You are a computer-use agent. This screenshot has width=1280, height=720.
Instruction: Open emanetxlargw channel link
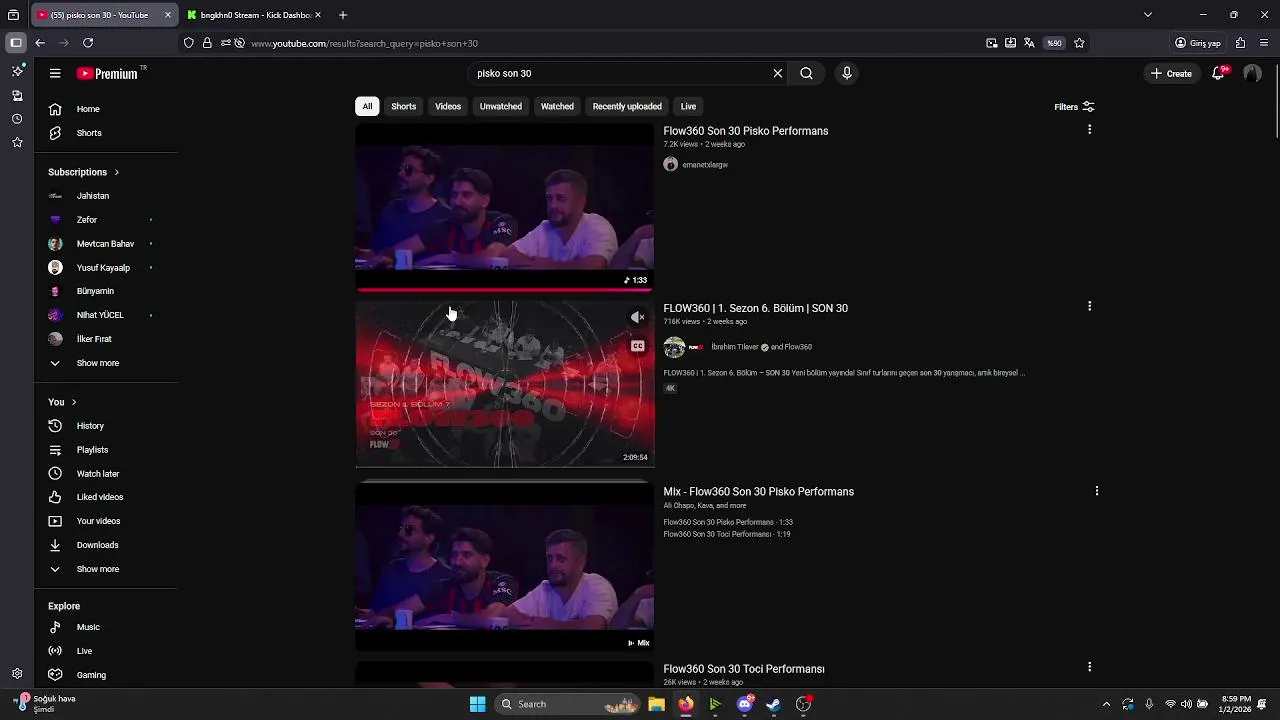click(704, 165)
